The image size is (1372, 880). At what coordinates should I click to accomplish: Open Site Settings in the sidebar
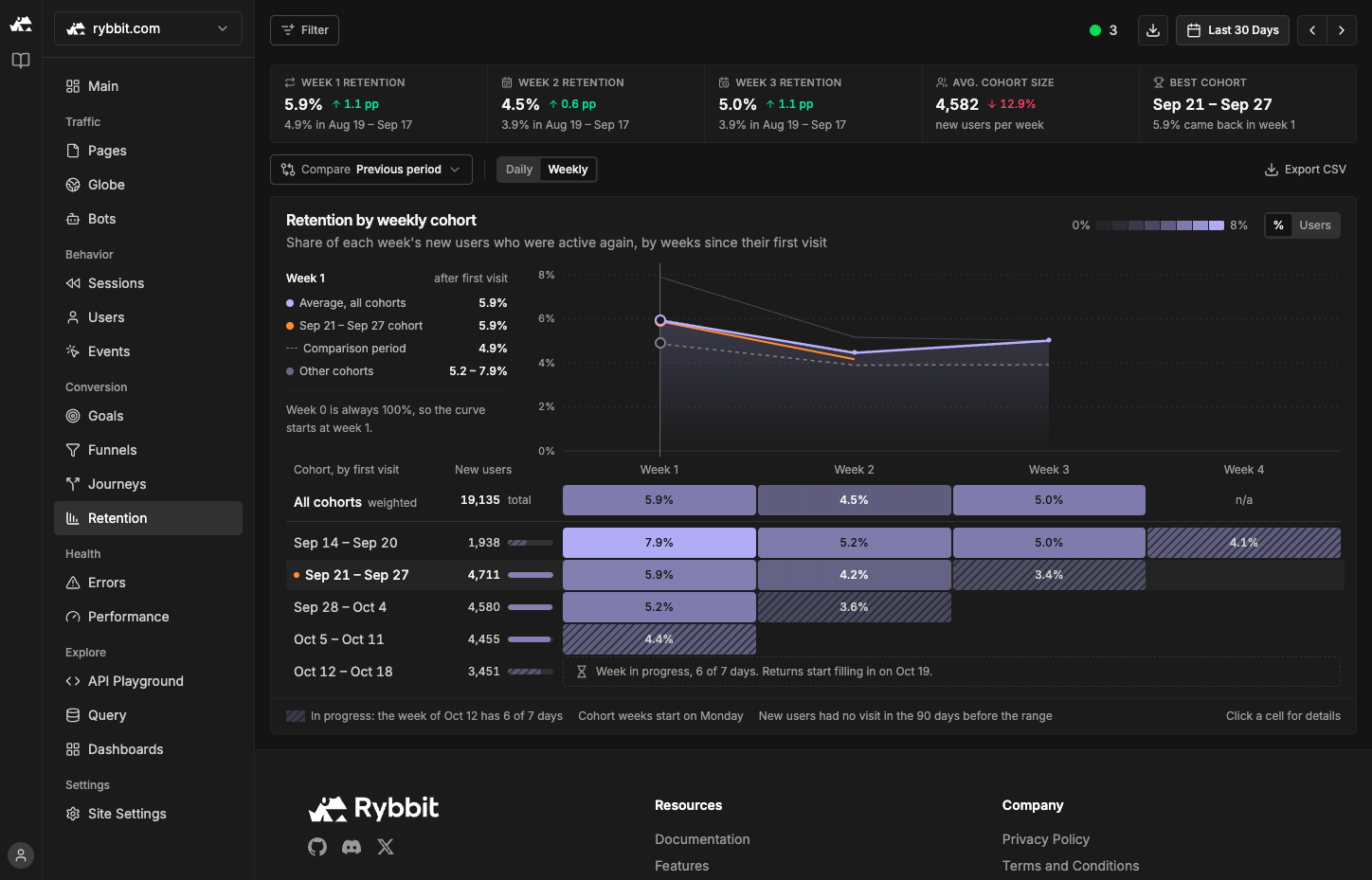click(148, 814)
